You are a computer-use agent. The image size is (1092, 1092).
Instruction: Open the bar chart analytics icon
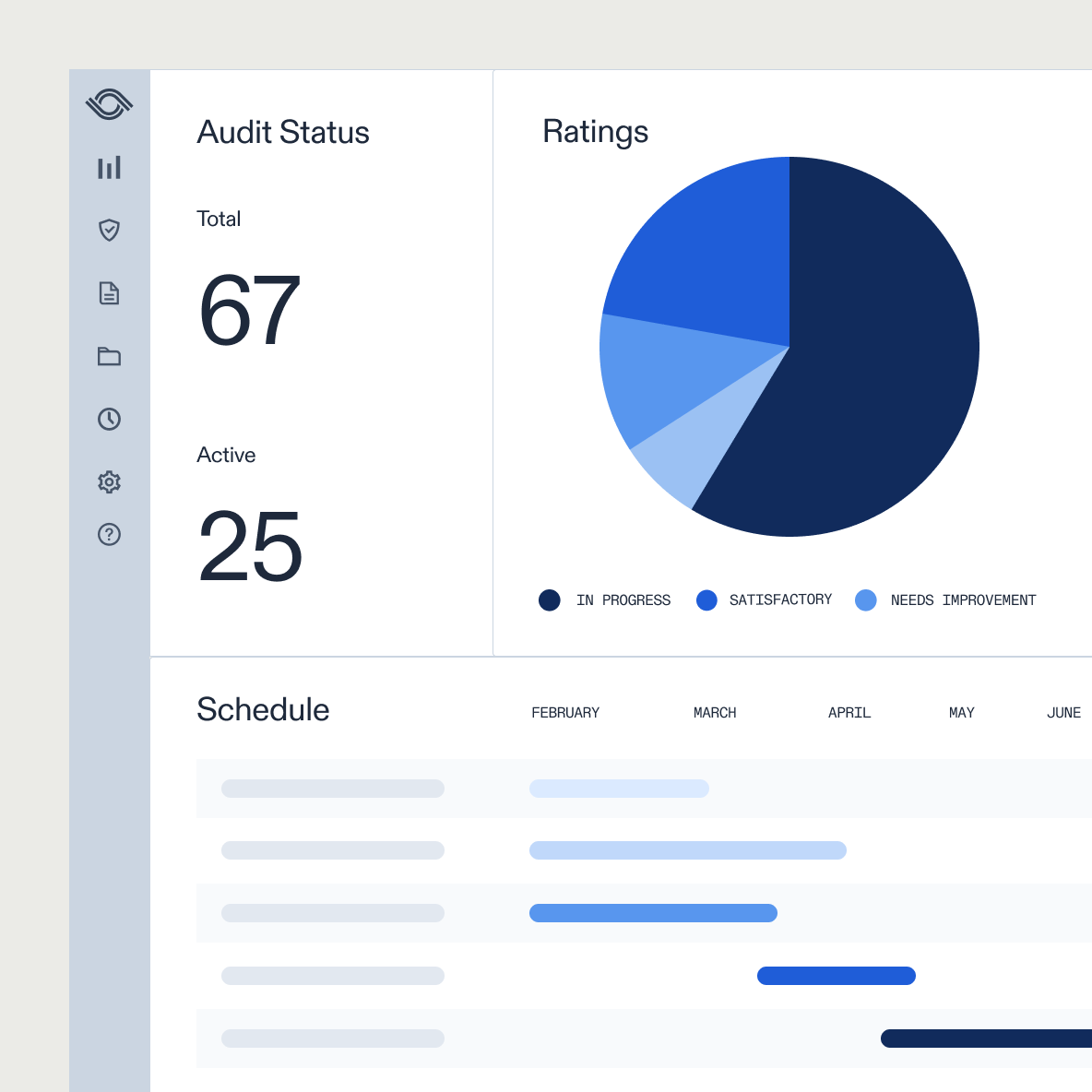(x=109, y=167)
